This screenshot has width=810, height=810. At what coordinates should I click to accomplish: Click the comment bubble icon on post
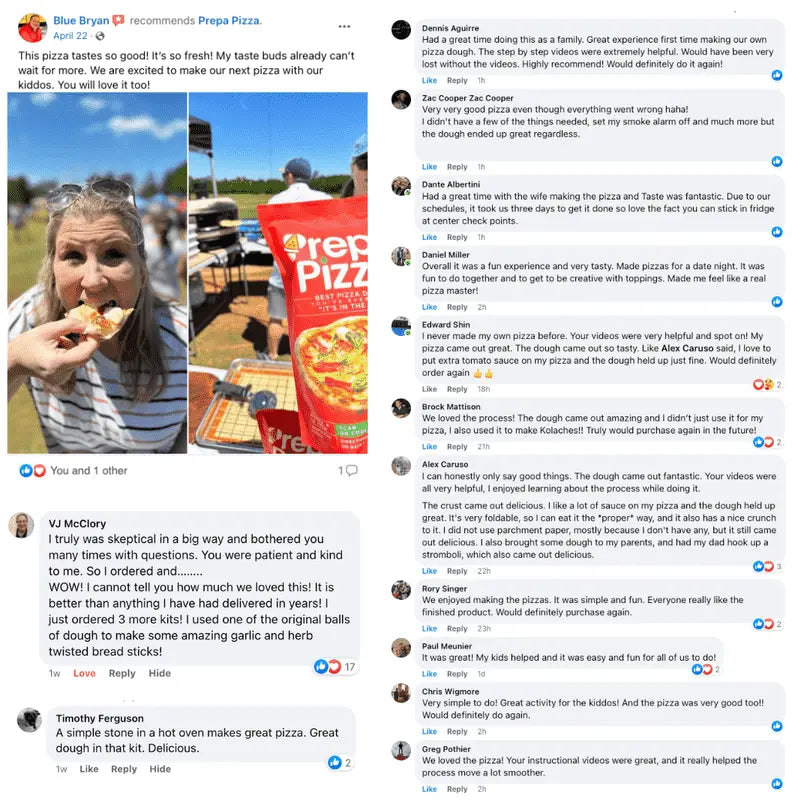[352, 470]
